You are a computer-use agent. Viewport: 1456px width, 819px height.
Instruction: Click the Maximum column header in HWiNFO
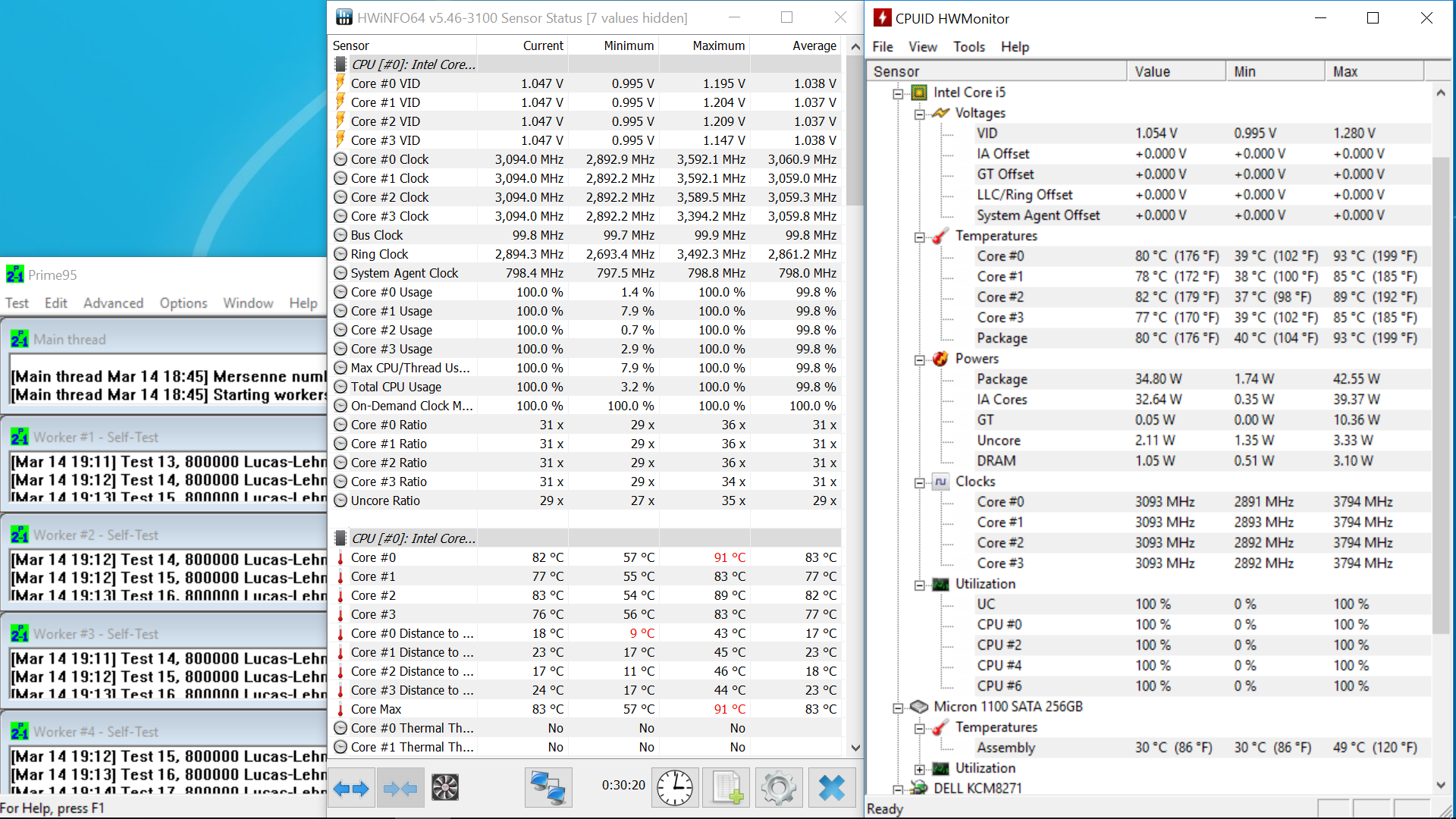(704, 45)
